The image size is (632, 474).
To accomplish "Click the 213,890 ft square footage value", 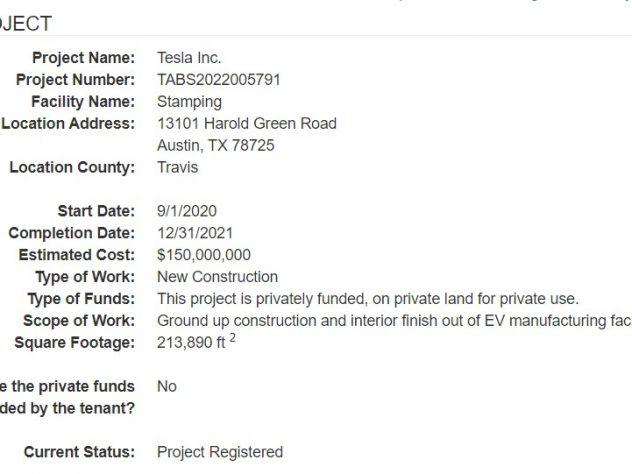I will (196, 341).
